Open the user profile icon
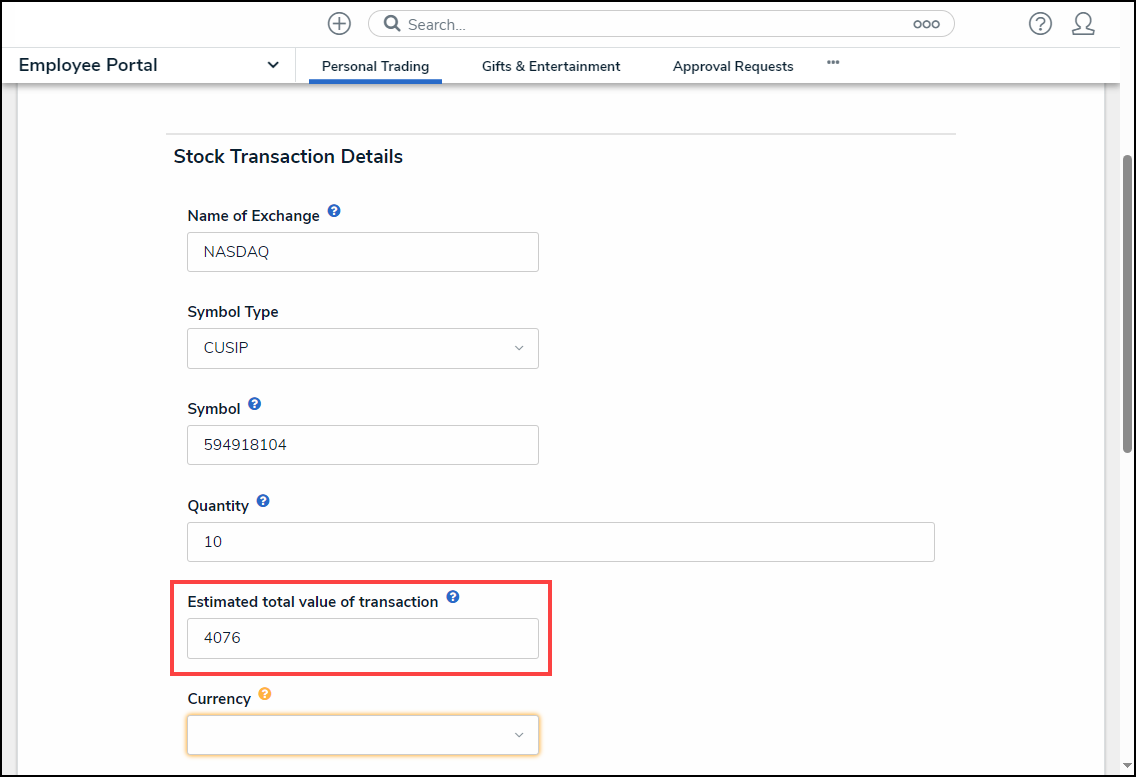The image size is (1136, 777). [x=1084, y=23]
